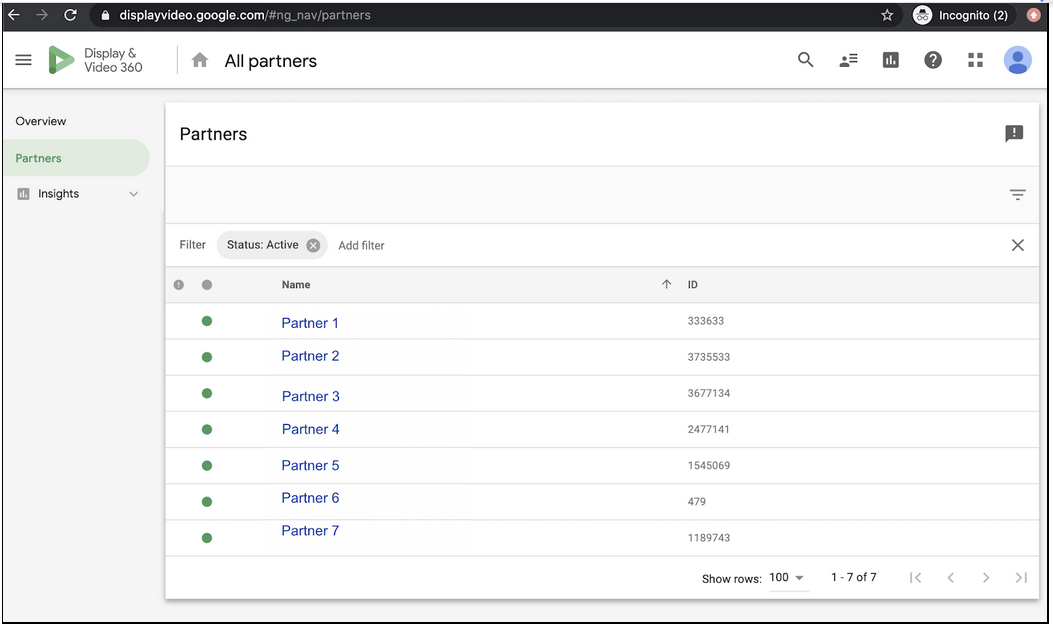
Task: Click ID cell 479
Action: click(696, 502)
